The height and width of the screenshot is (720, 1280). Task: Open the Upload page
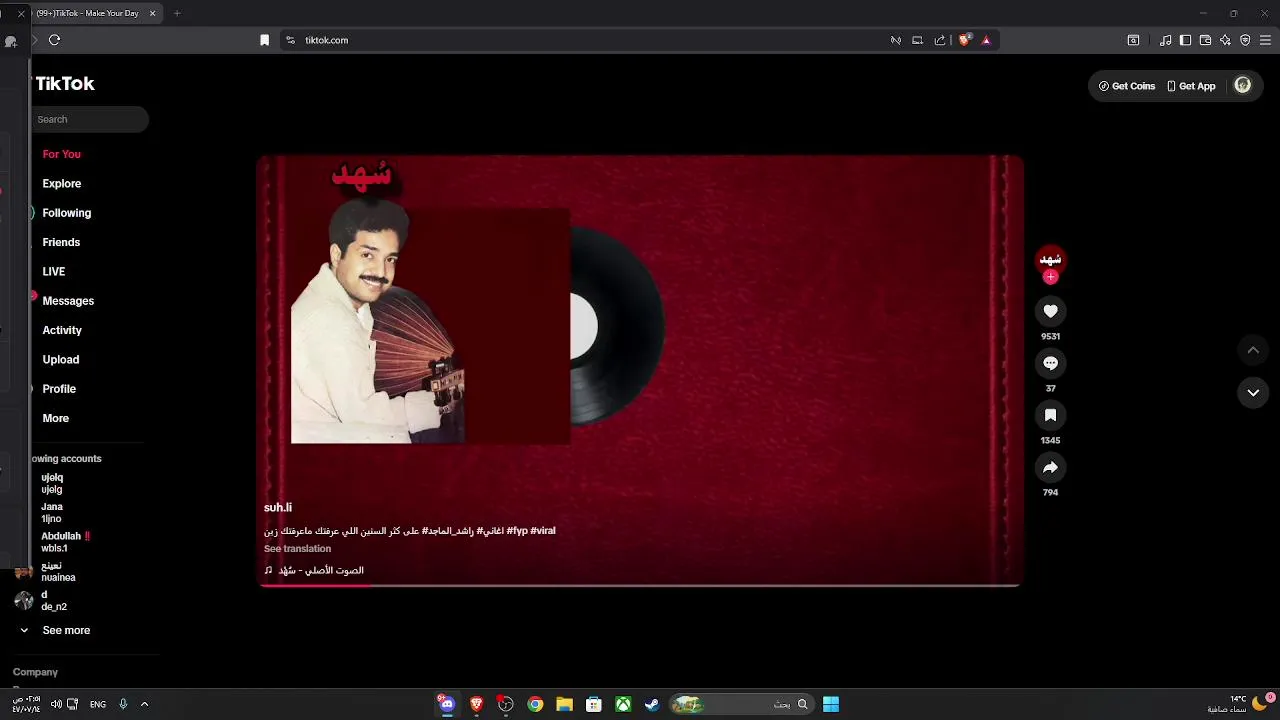pos(61,359)
